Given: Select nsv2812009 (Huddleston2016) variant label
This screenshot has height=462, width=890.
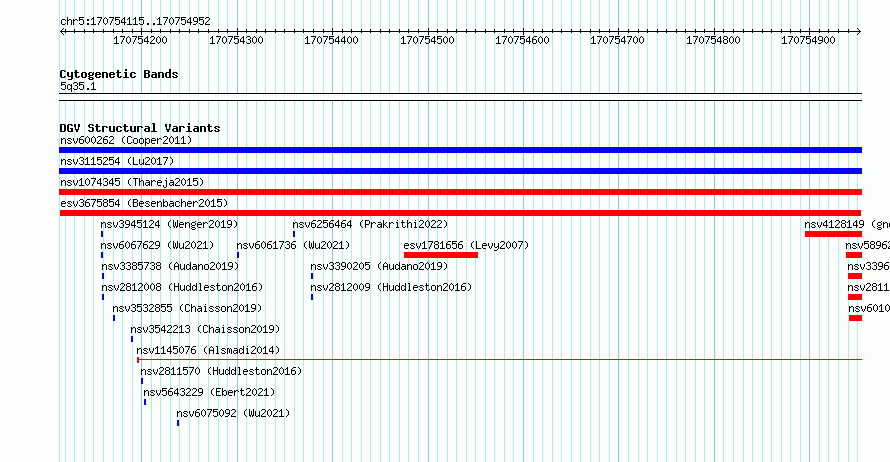Looking at the screenshot, I should click(x=391, y=287).
